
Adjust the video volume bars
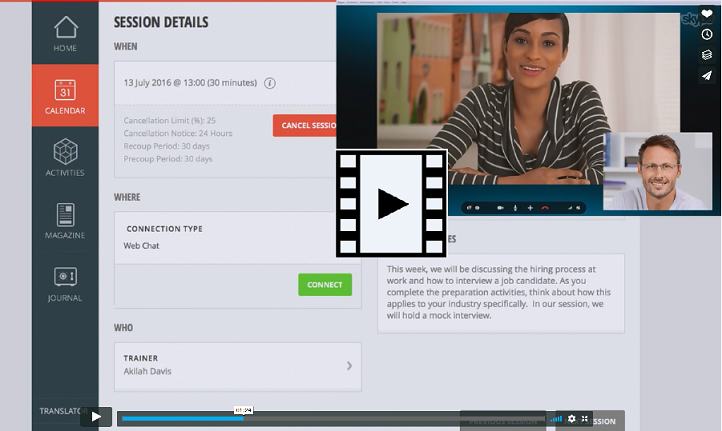(x=557, y=419)
